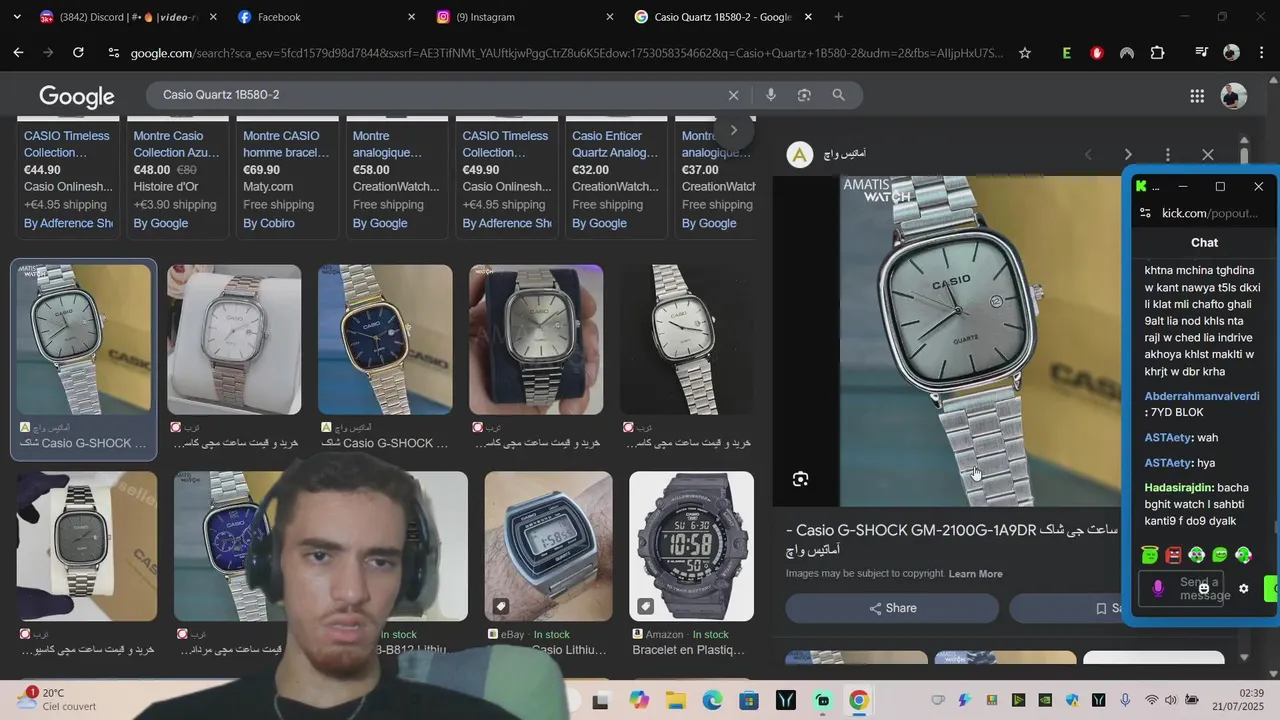1280x720 pixels.
Task: Click the Share button in preview panel
Action: [x=892, y=608]
